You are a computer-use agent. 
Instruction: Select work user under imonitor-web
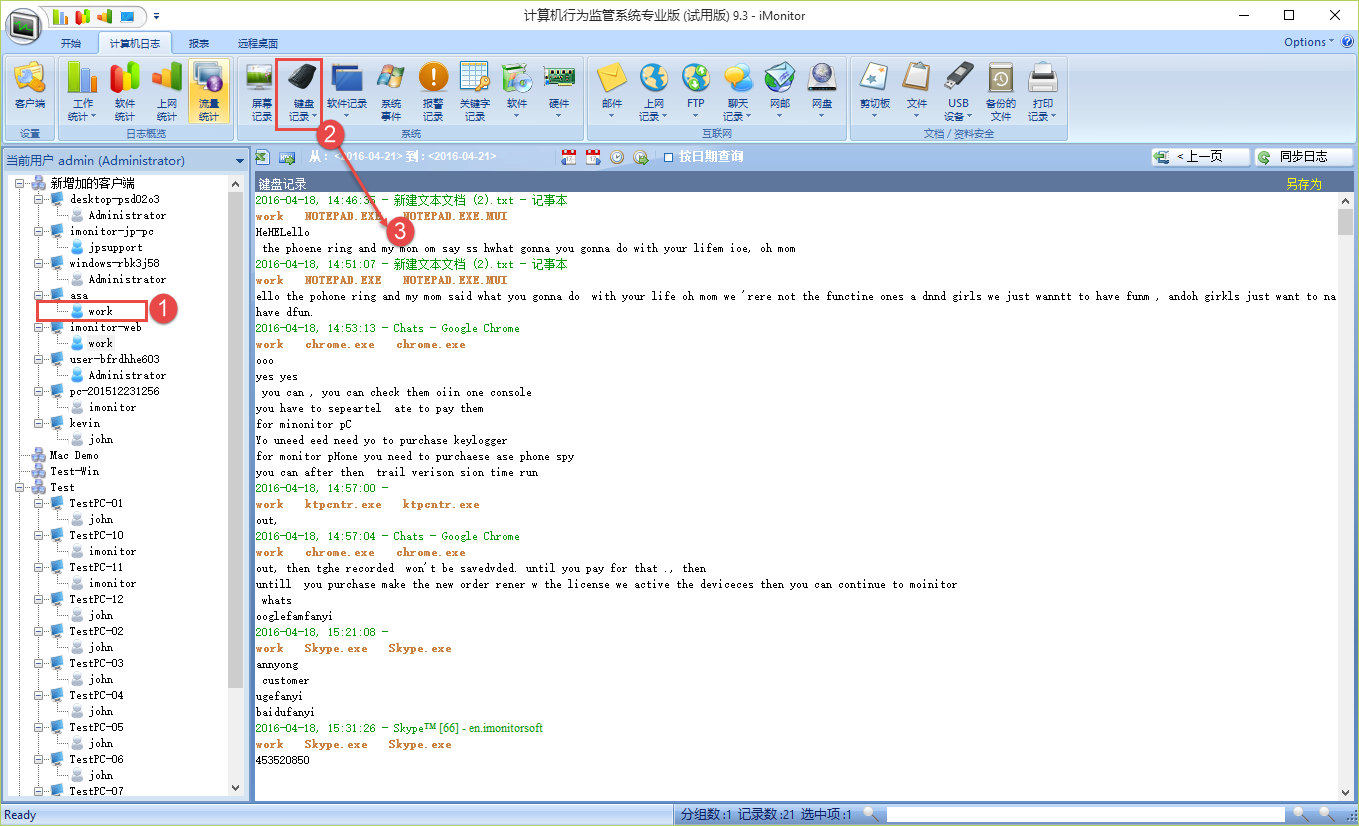pyautogui.click(x=100, y=343)
